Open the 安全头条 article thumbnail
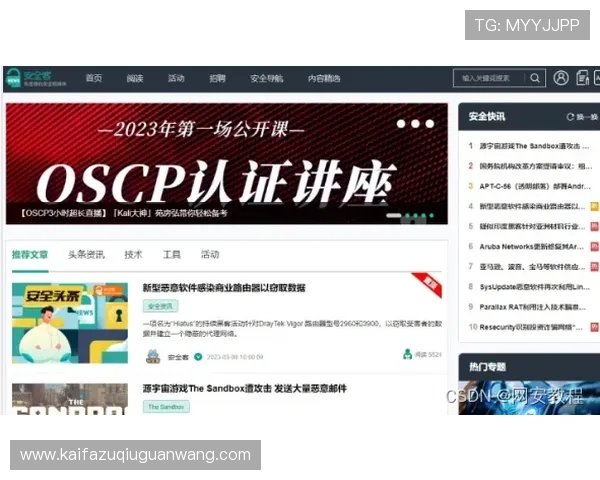 click(70, 323)
